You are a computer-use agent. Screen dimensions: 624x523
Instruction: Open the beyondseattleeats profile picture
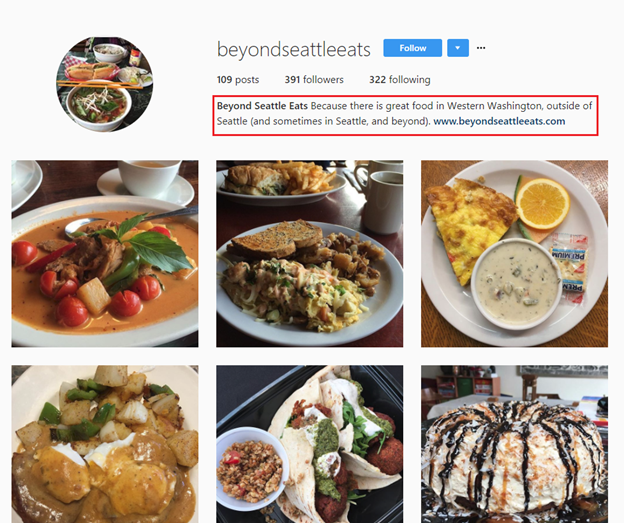coord(104,84)
